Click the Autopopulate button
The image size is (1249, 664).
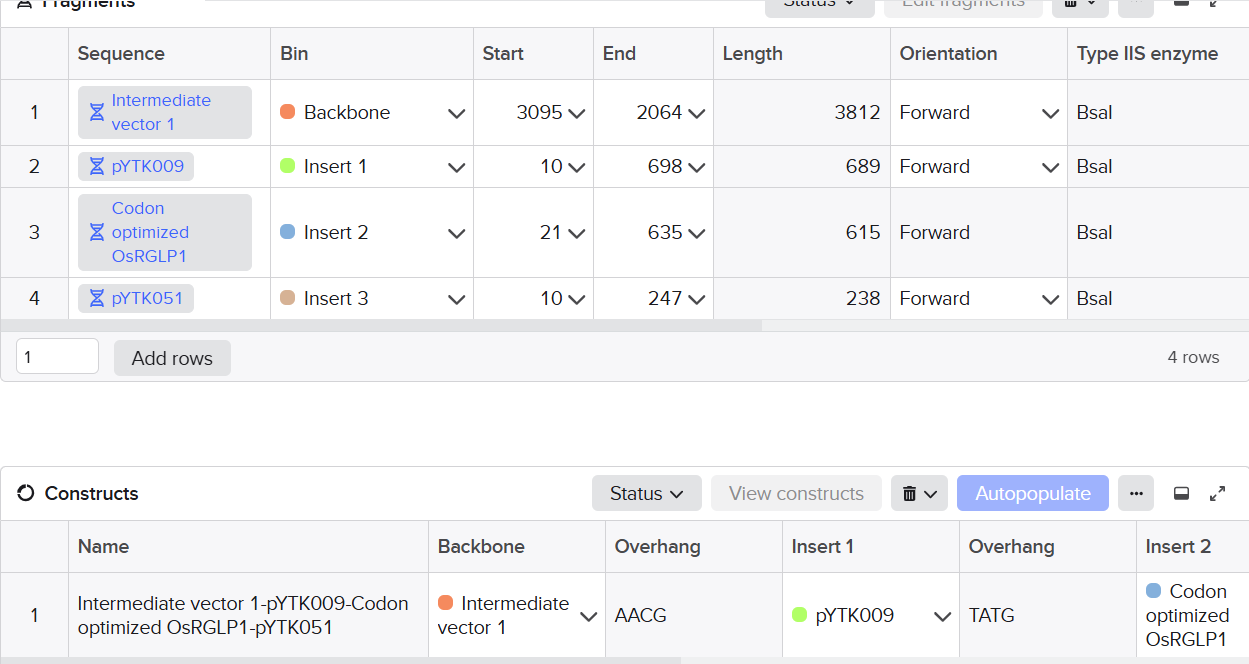point(1032,493)
